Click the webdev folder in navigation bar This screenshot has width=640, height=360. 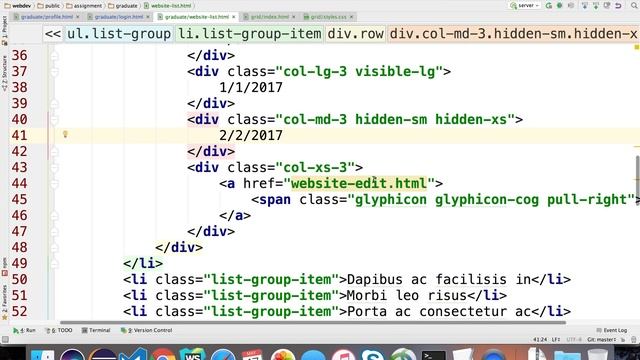[x=18, y=6]
